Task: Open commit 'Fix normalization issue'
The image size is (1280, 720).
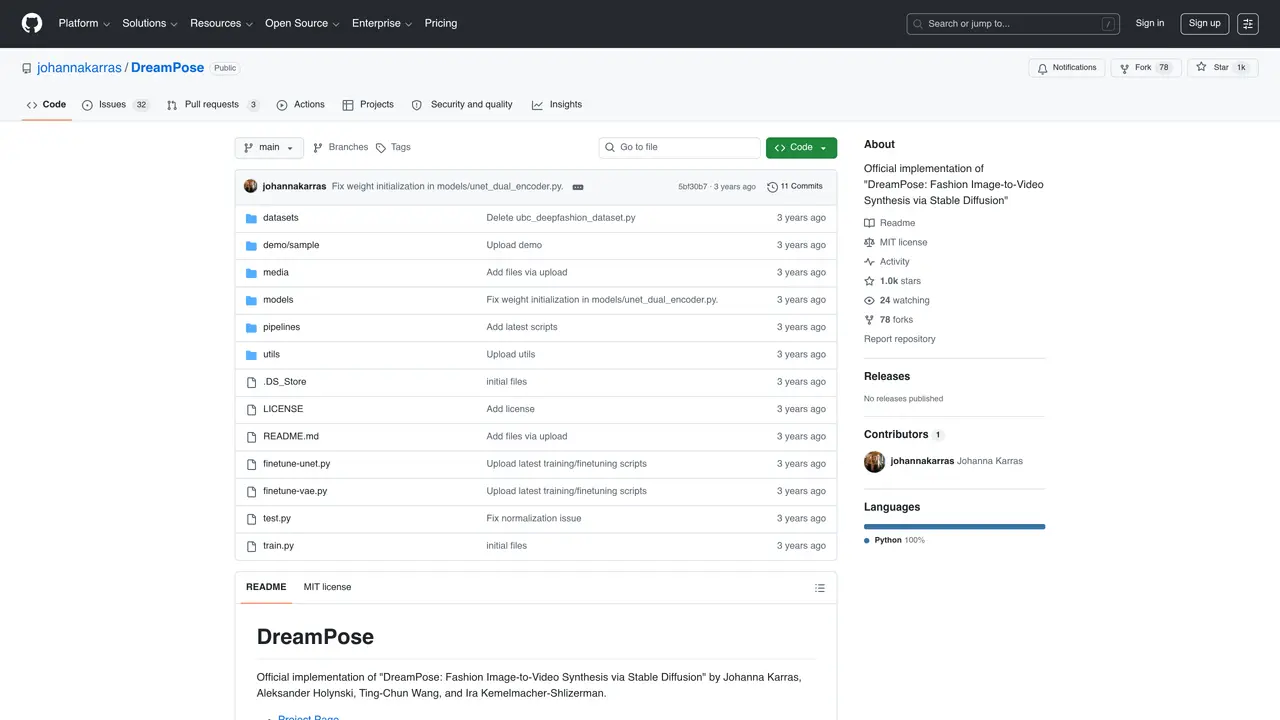Action: 534,519
